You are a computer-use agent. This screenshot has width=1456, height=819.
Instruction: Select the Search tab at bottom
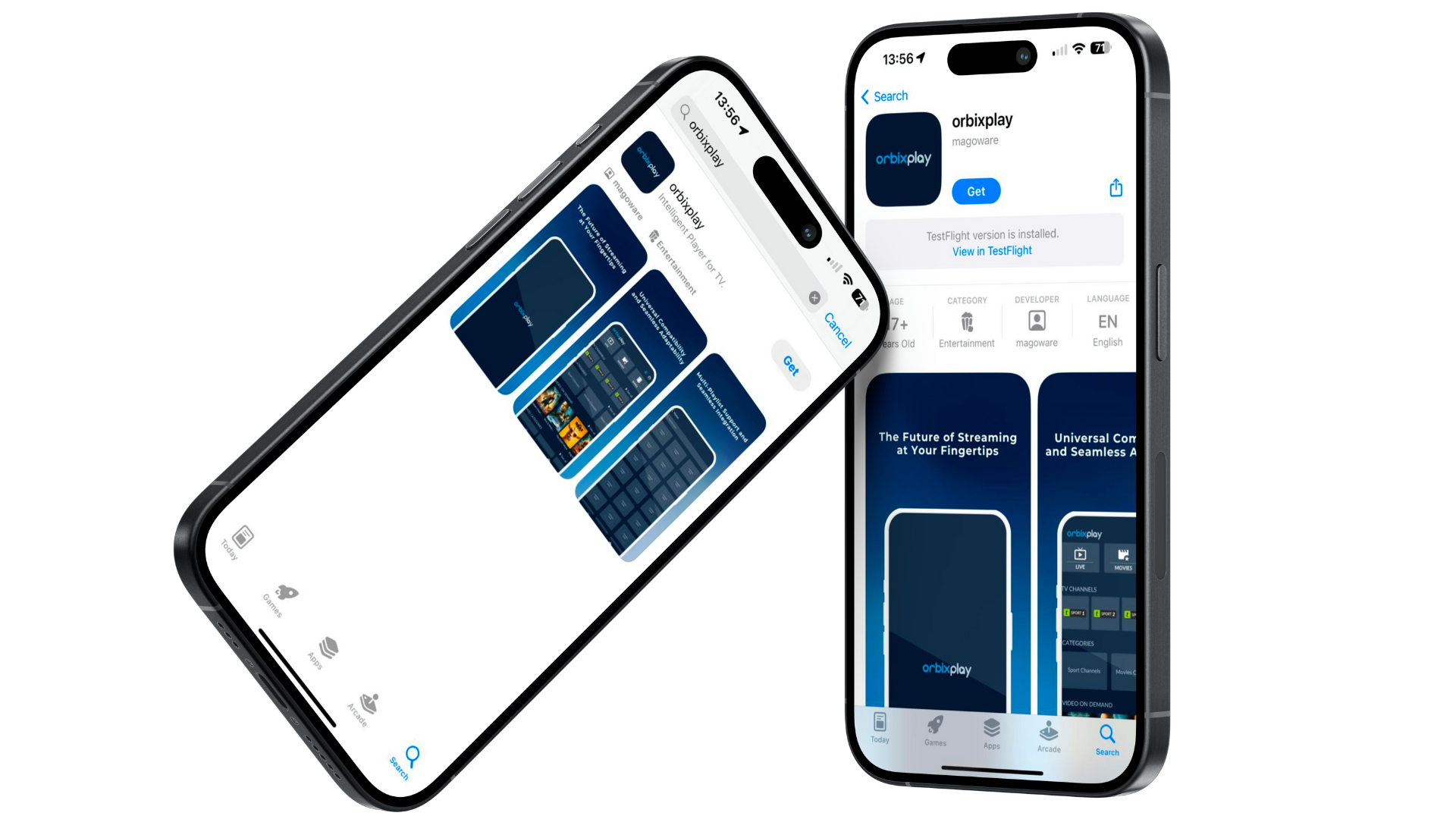(x=1107, y=737)
